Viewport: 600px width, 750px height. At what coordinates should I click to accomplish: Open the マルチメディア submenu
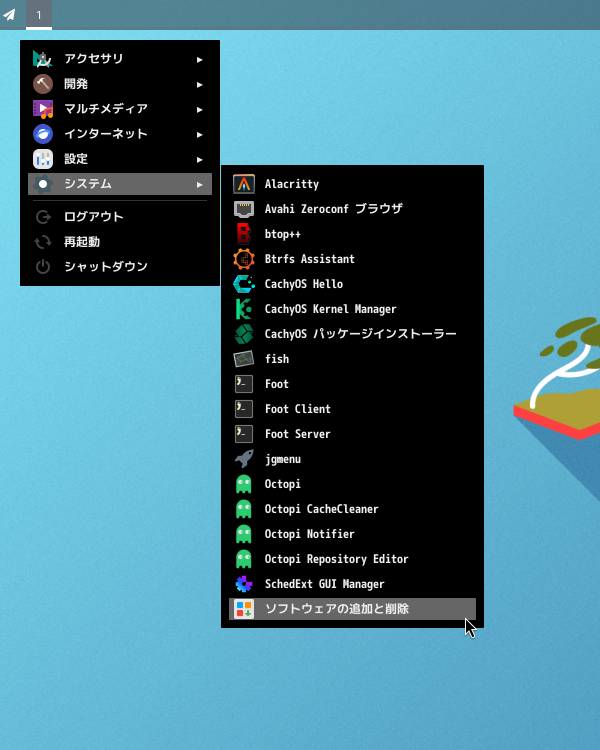[x=120, y=109]
